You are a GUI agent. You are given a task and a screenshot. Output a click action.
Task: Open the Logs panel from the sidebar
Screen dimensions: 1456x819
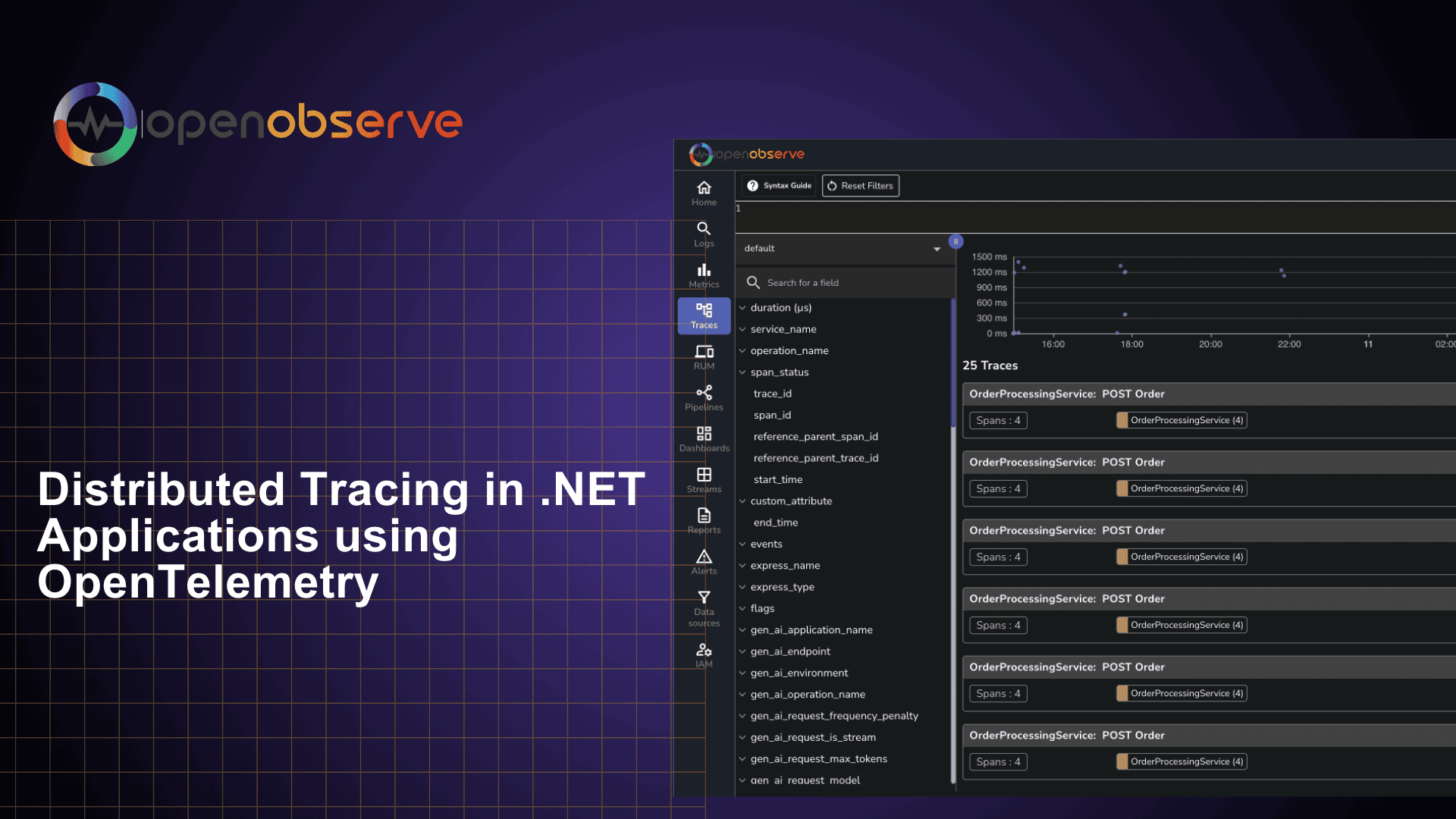coord(703,234)
